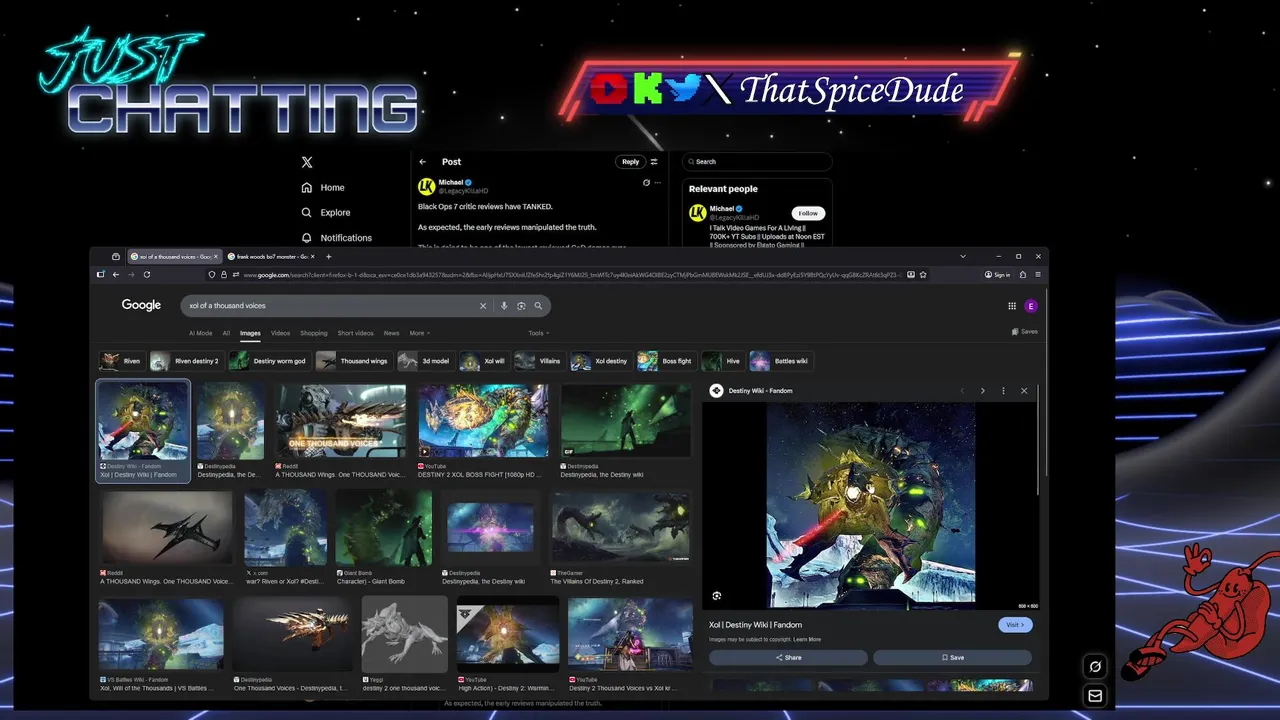
Task: Select the Destiny worm god chip
Action: pos(269,361)
